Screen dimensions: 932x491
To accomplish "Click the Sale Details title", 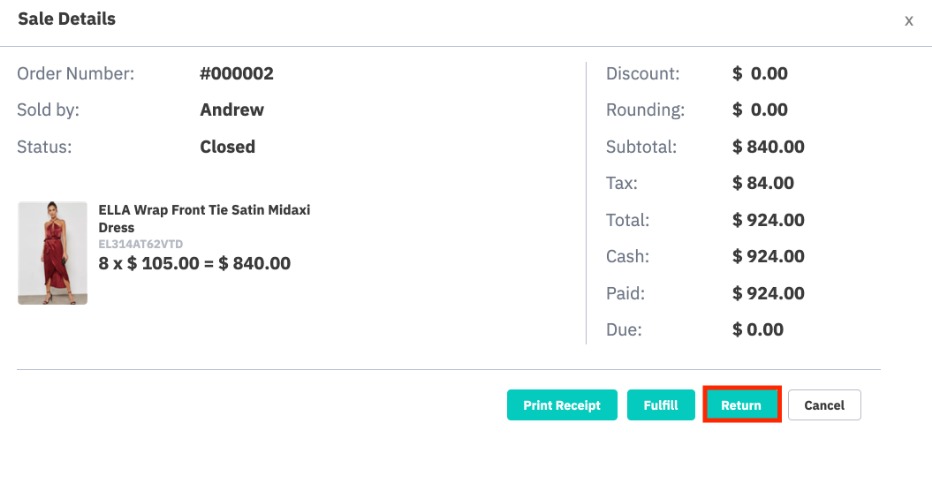I will 67,19.
